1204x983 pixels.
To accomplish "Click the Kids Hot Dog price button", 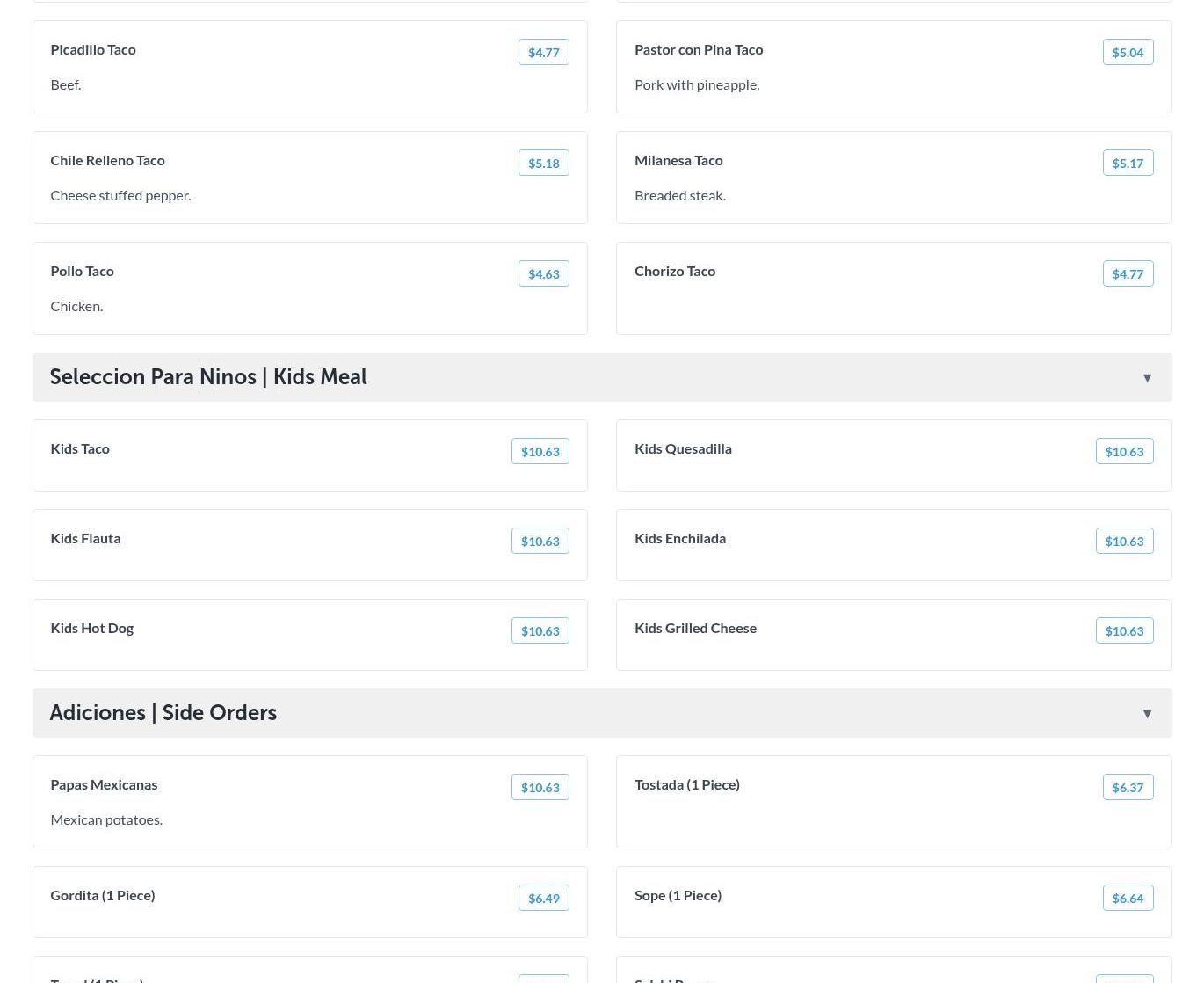I will pos(540,631).
